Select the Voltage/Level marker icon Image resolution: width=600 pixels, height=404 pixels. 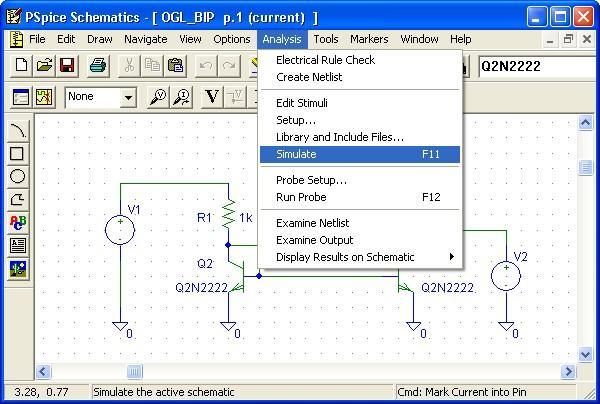point(158,97)
